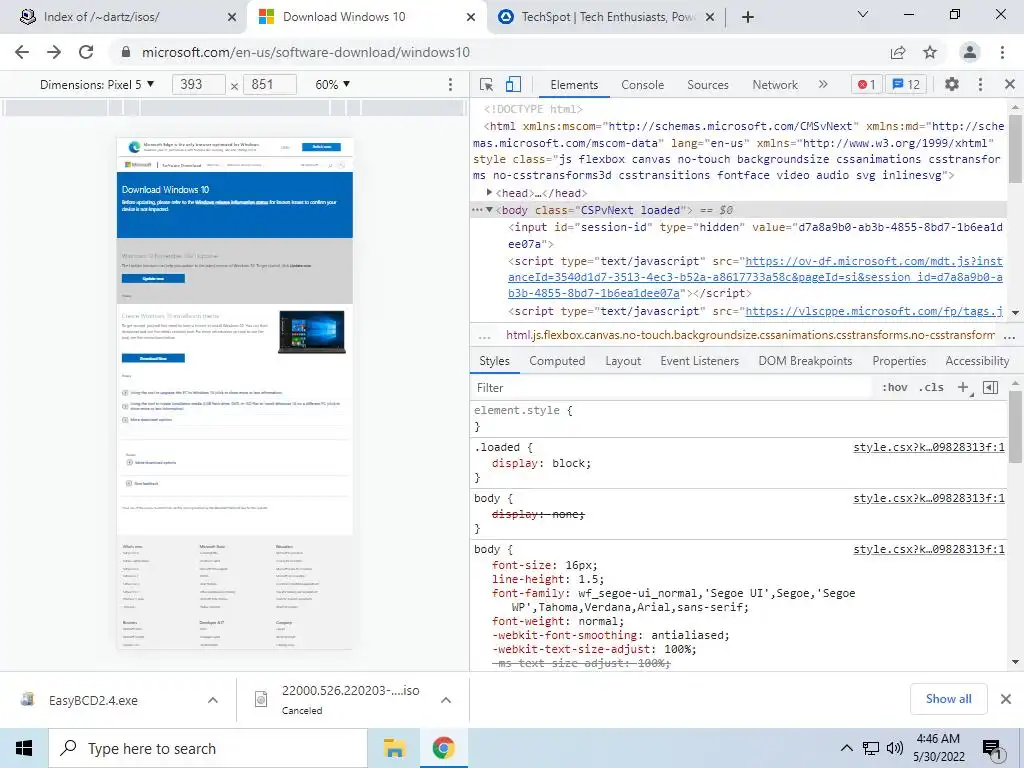Screen dimensions: 1024x768
Task: Switch to the Network tab
Action: (775, 85)
